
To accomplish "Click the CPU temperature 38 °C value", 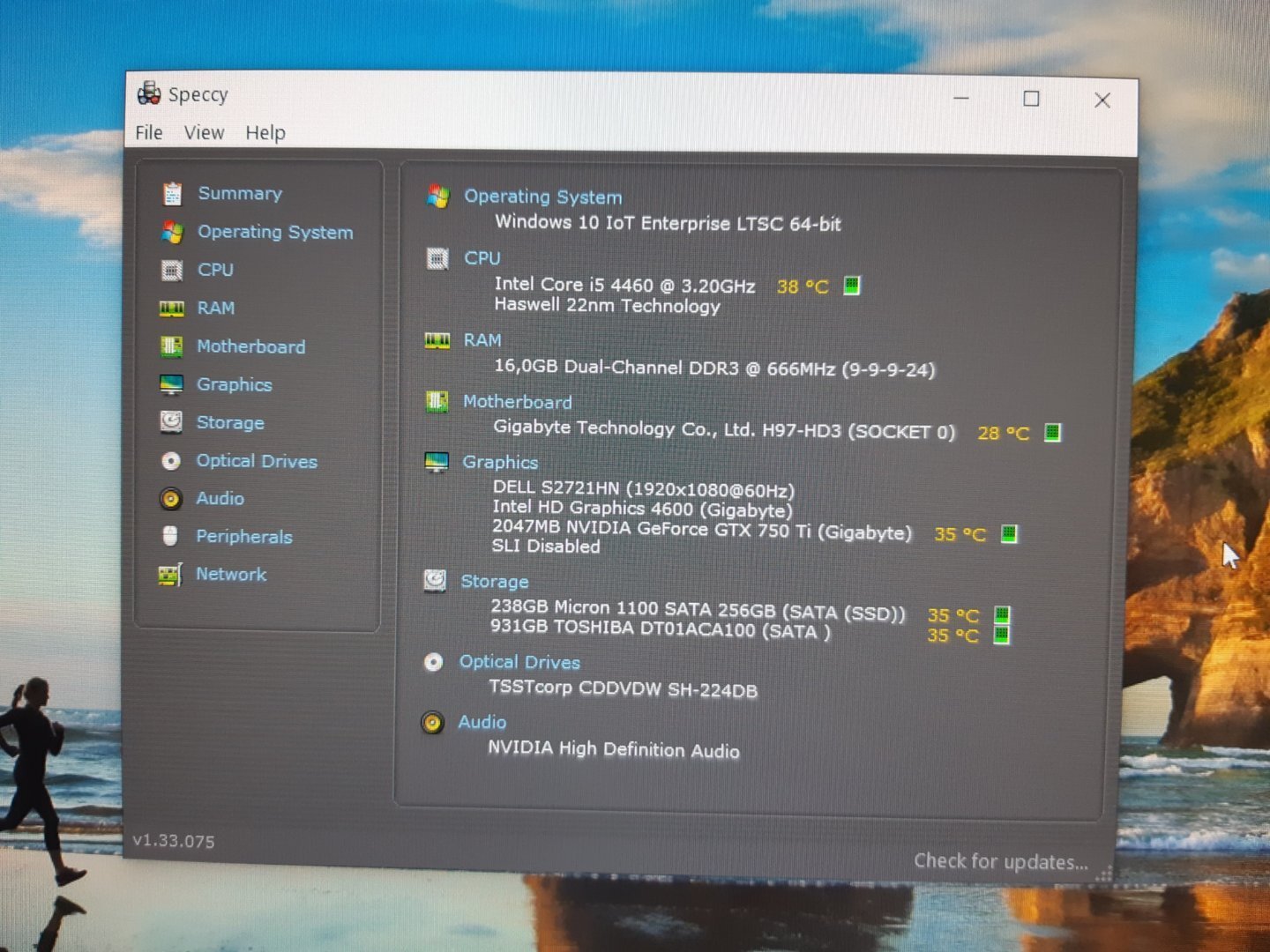I will [x=803, y=286].
